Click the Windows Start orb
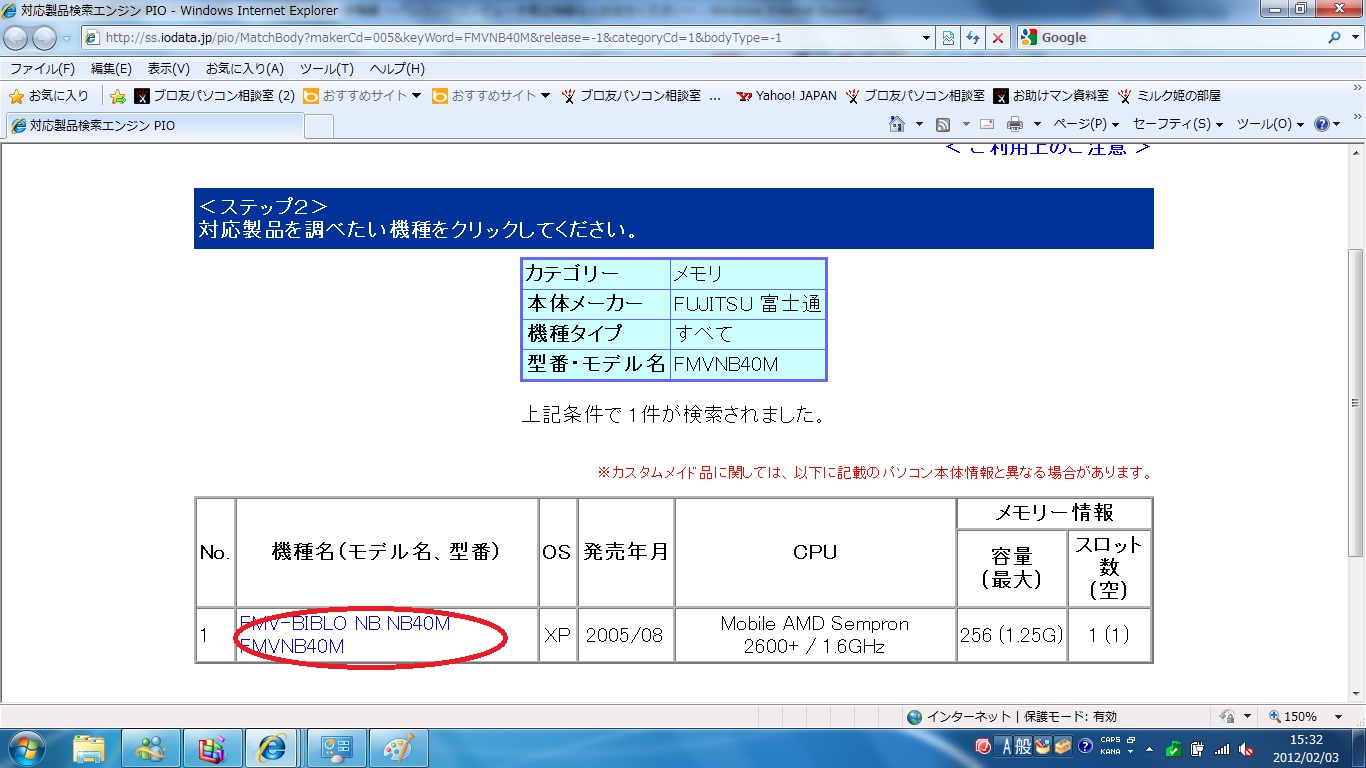The width and height of the screenshot is (1366, 768). point(25,748)
